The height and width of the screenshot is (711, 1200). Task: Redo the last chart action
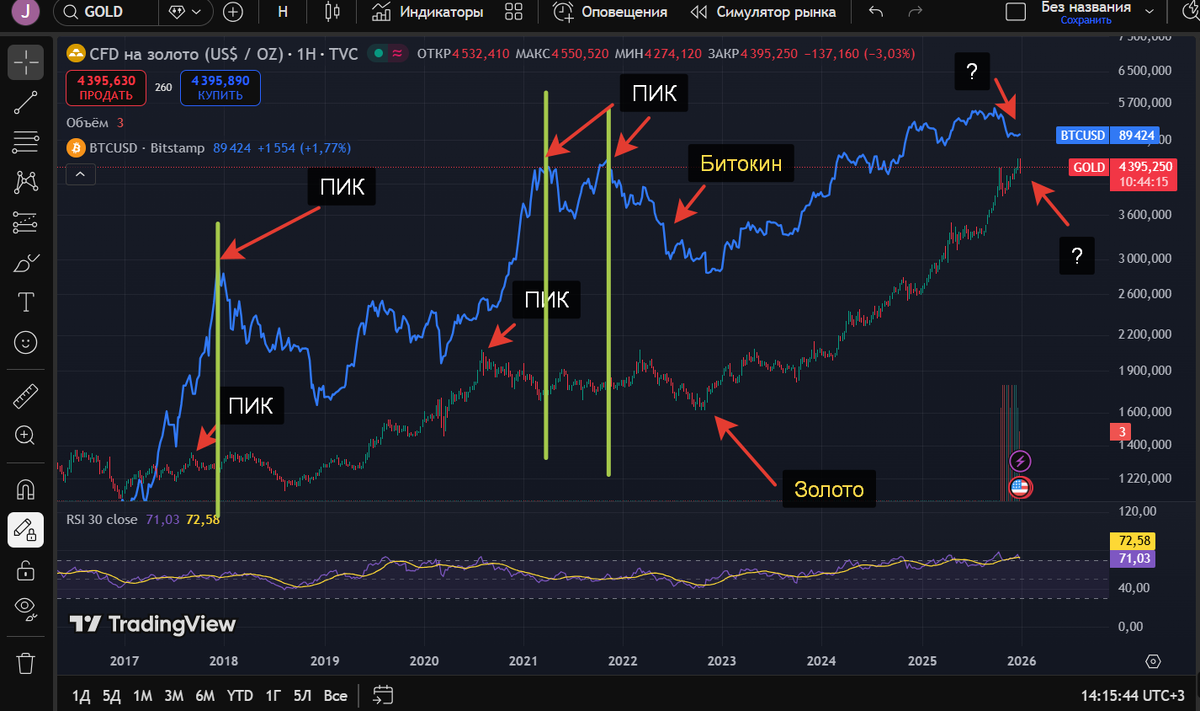click(914, 12)
